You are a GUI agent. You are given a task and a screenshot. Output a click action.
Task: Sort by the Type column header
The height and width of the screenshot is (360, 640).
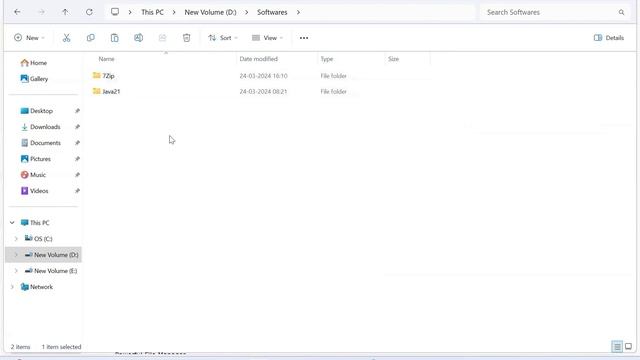327,59
